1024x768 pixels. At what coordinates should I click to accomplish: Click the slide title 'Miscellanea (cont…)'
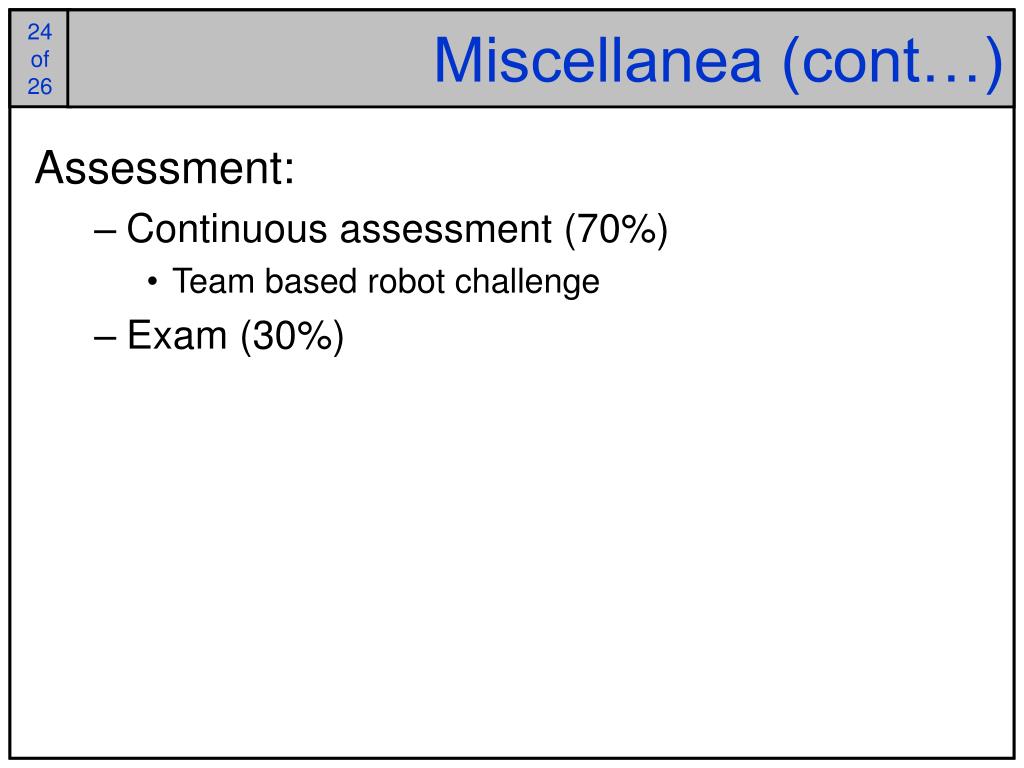coord(718,62)
